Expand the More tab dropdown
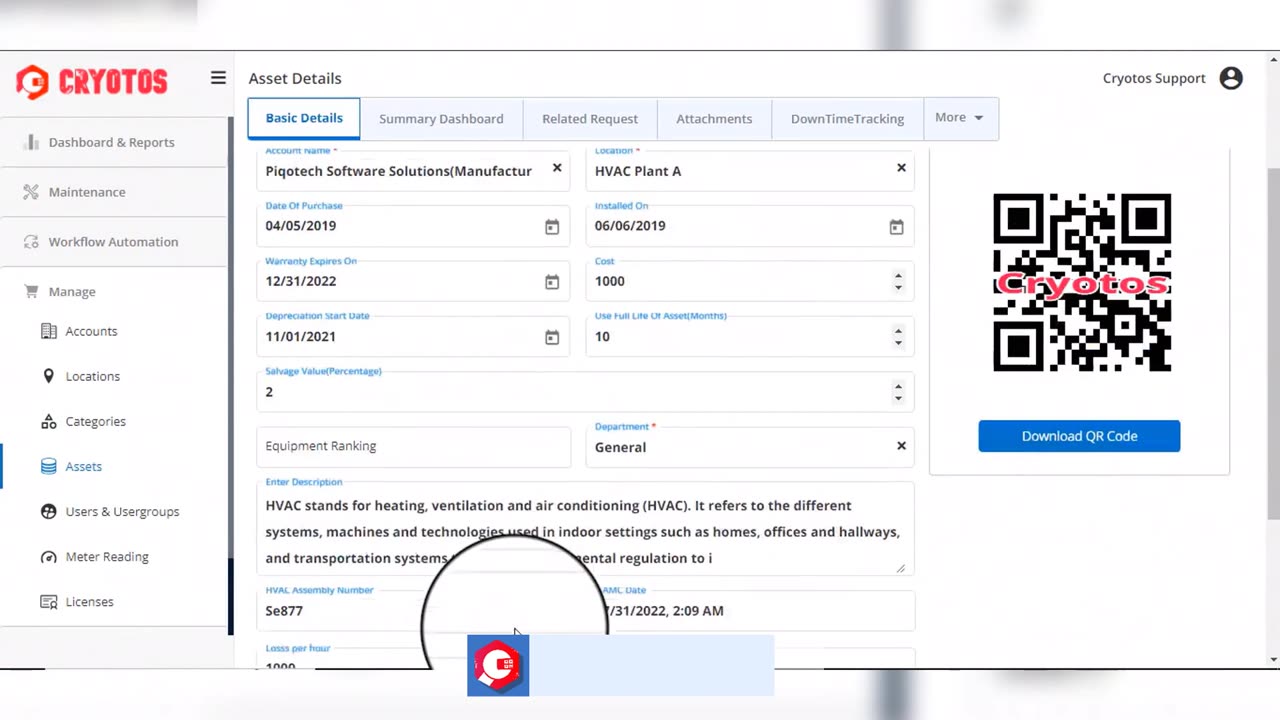Image resolution: width=1280 pixels, height=720 pixels. pyautogui.click(x=959, y=118)
